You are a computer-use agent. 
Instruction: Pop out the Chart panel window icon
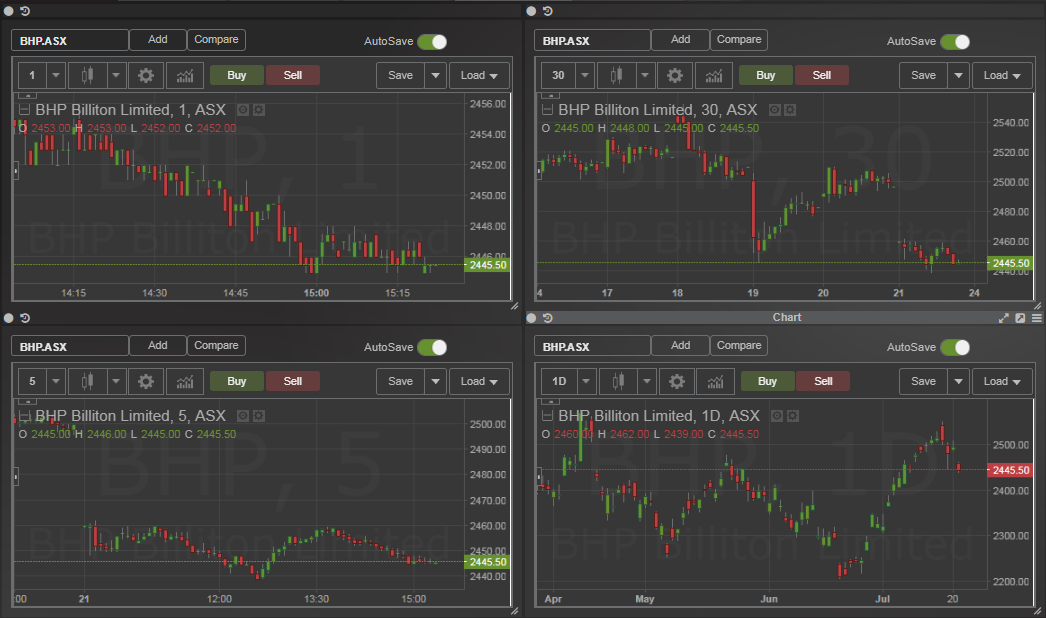pyautogui.click(x=1020, y=318)
